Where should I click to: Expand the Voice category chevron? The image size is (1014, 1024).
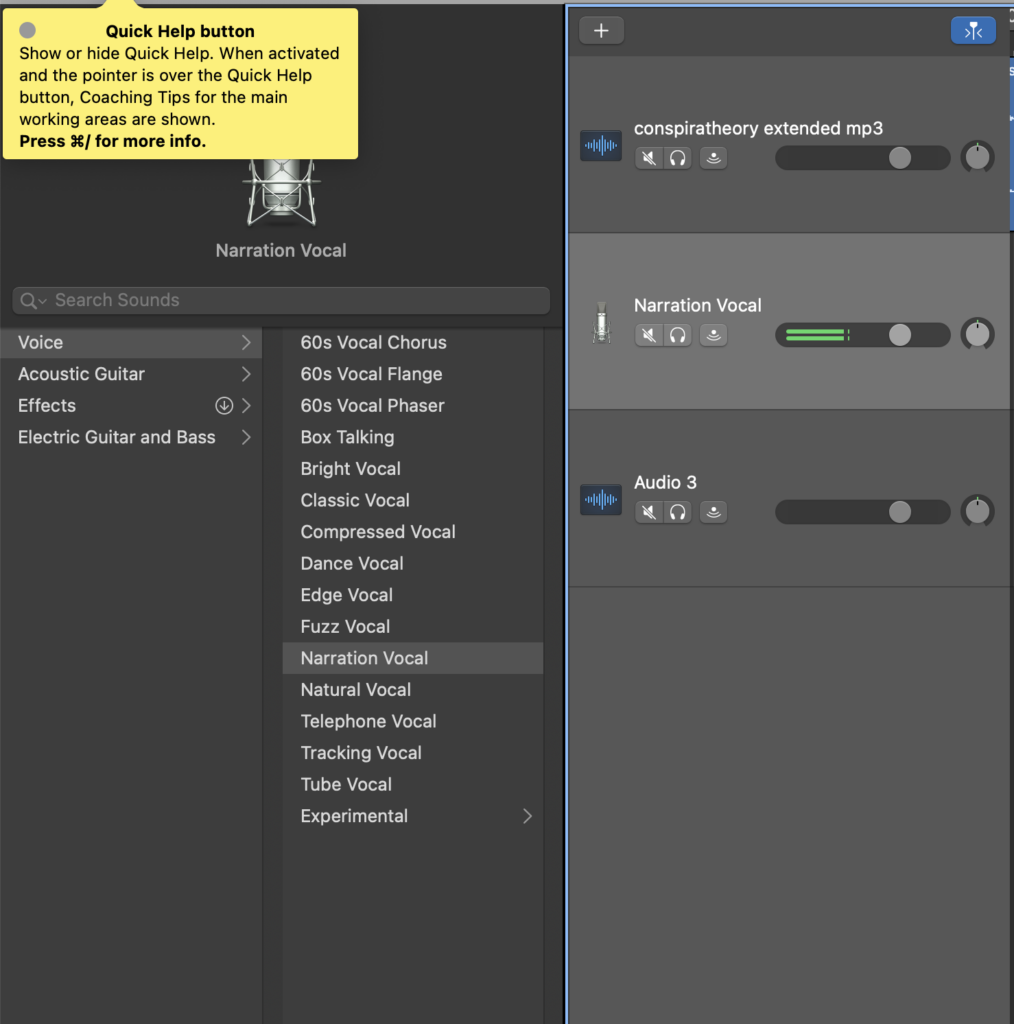point(246,342)
